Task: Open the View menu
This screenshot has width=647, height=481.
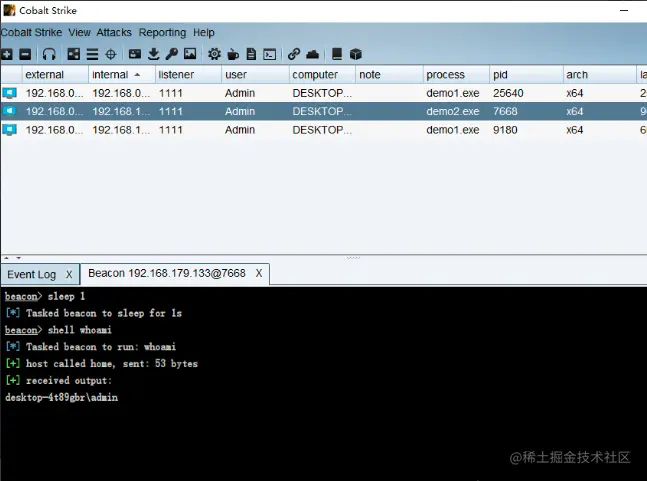Action: coord(79,33)
